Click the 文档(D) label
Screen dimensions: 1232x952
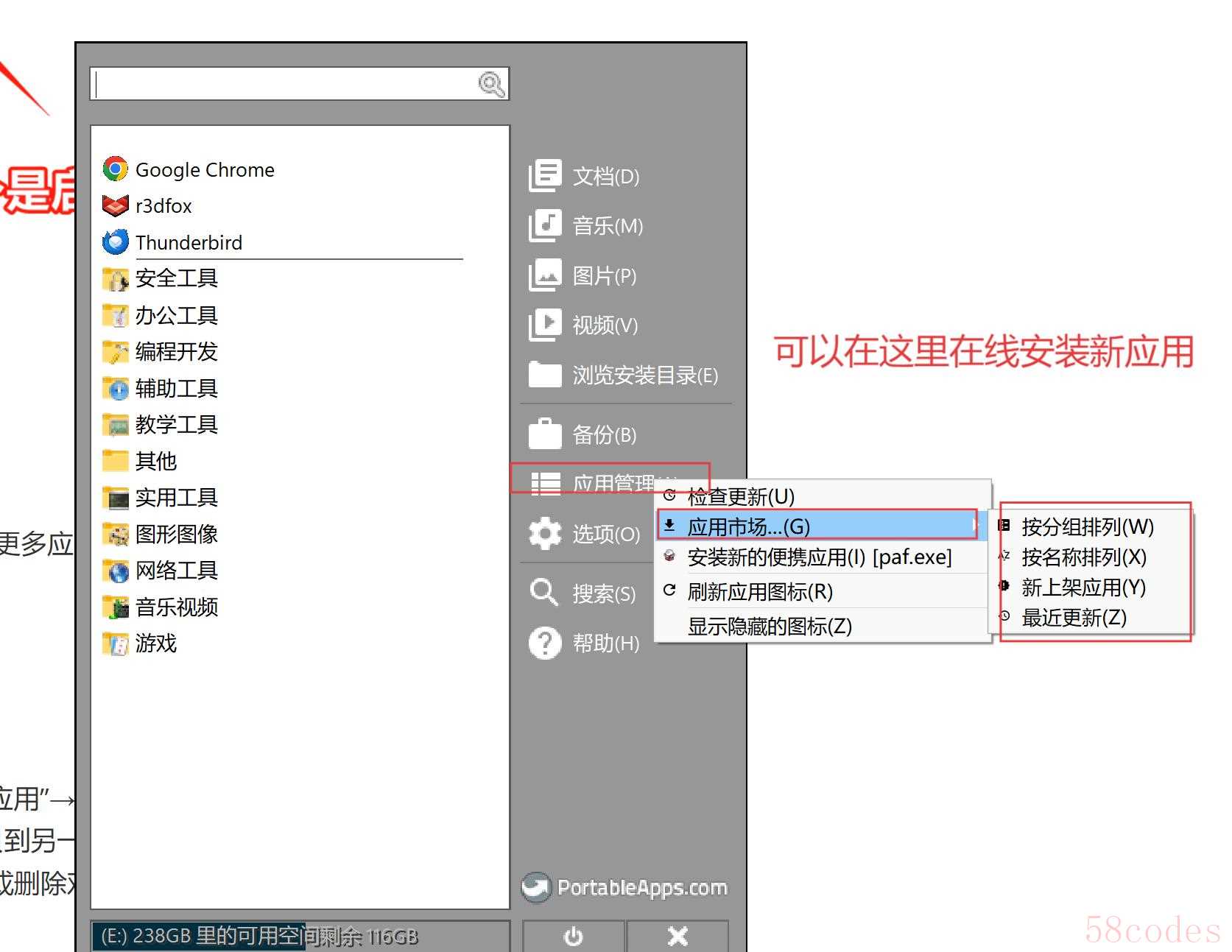(x=606, y=176)
